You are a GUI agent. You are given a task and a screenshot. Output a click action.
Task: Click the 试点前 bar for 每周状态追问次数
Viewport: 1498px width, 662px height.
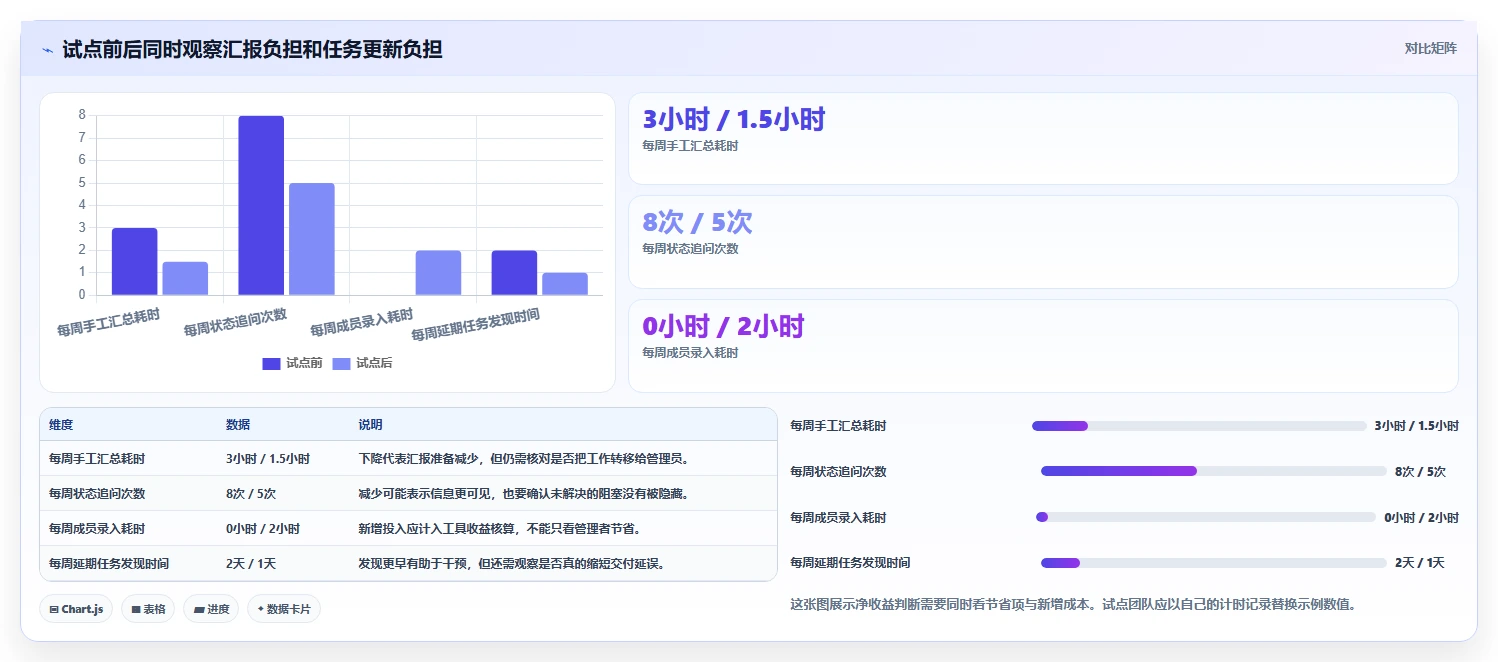[261, 205]
